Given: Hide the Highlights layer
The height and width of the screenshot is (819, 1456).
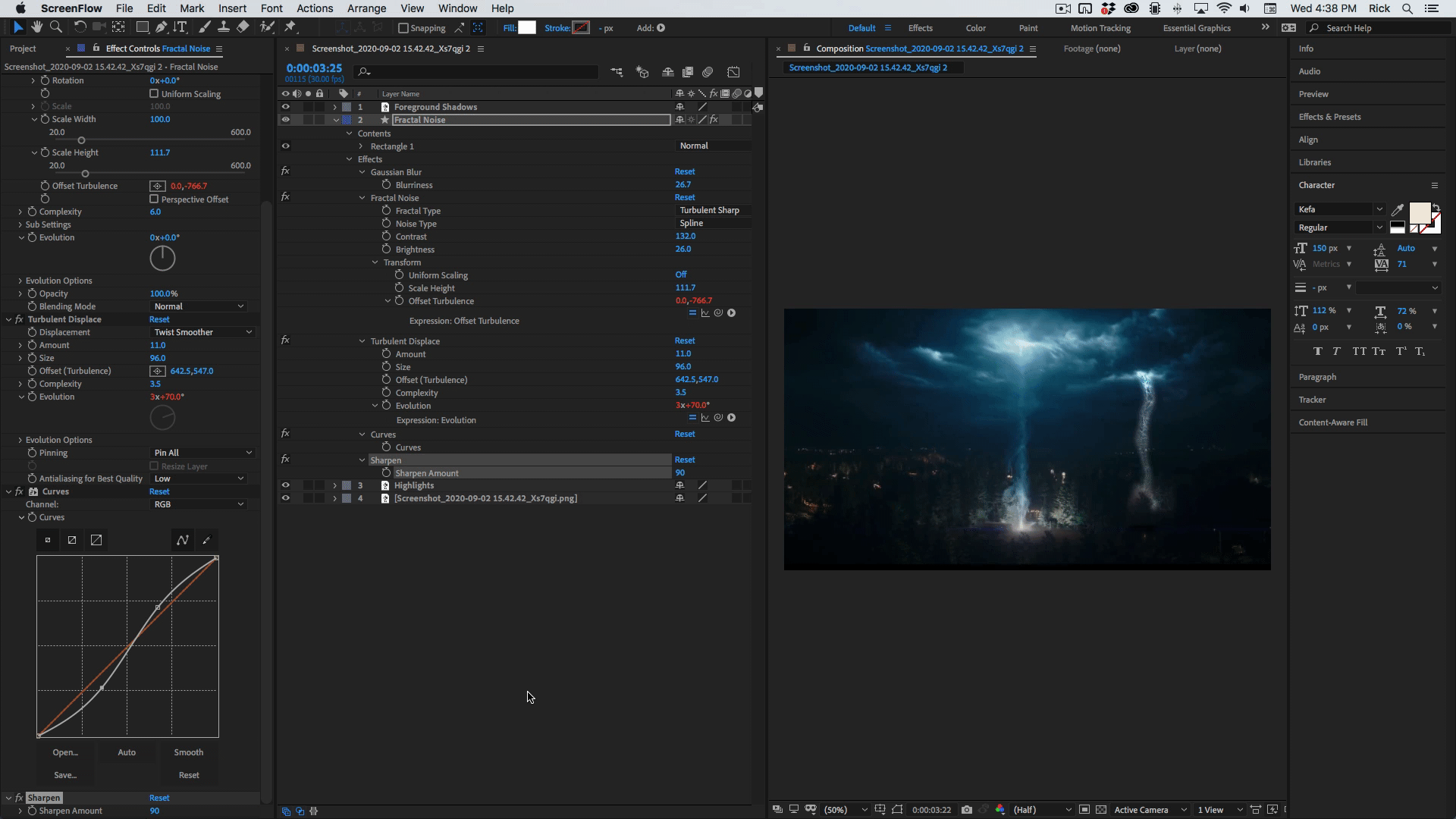Looking at the screenshot, I should [286, 485].
